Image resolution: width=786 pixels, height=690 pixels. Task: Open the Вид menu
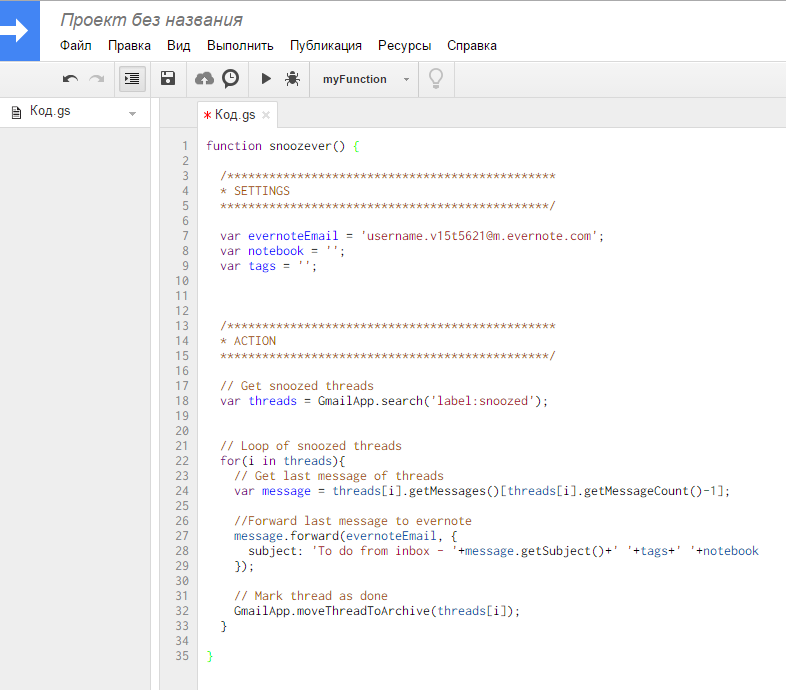(x=178, y=46)
